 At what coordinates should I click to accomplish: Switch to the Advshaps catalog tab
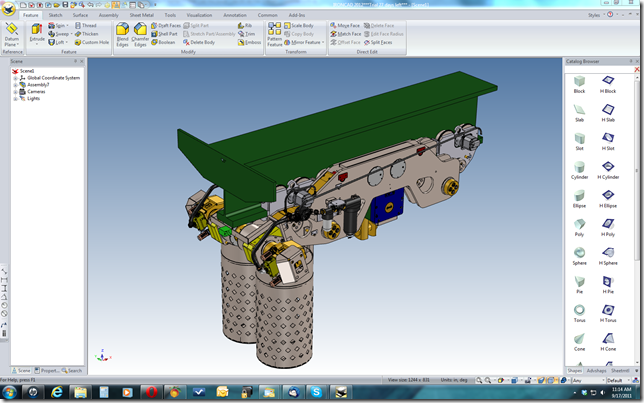pyautogui.click(x=597, y=369)
